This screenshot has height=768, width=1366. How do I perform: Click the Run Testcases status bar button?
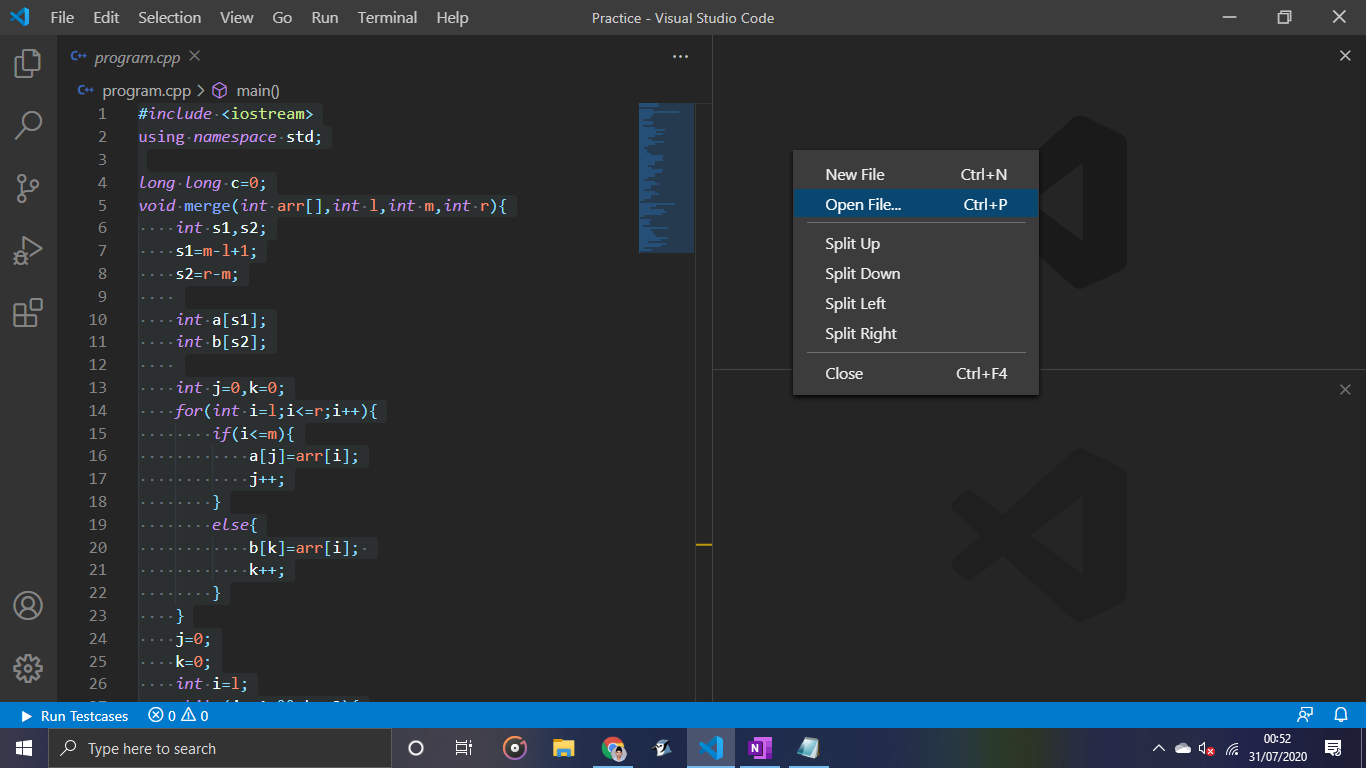75,716
